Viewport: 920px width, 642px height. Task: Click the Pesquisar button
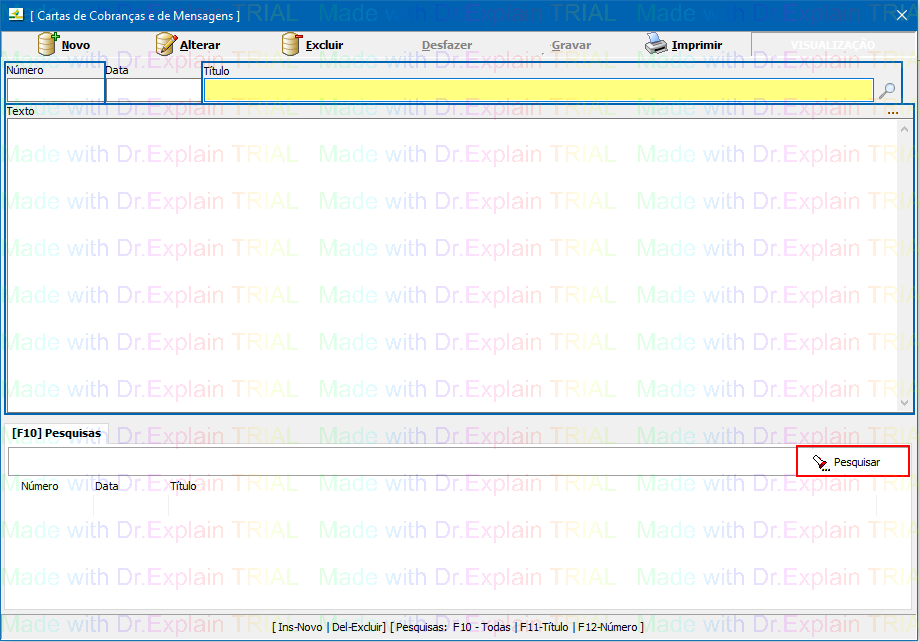[852, 462]
